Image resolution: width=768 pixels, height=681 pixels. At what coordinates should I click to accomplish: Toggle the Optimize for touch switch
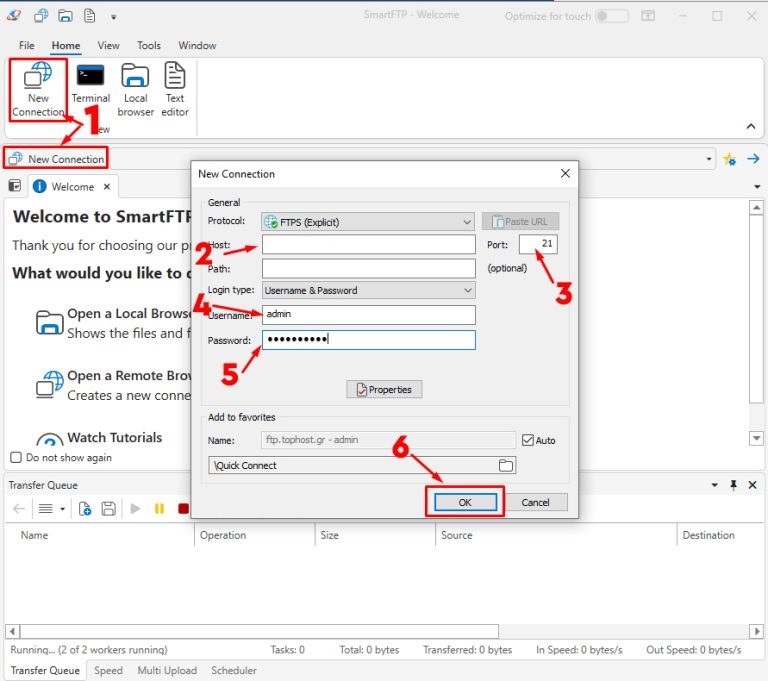click(612, 16)
